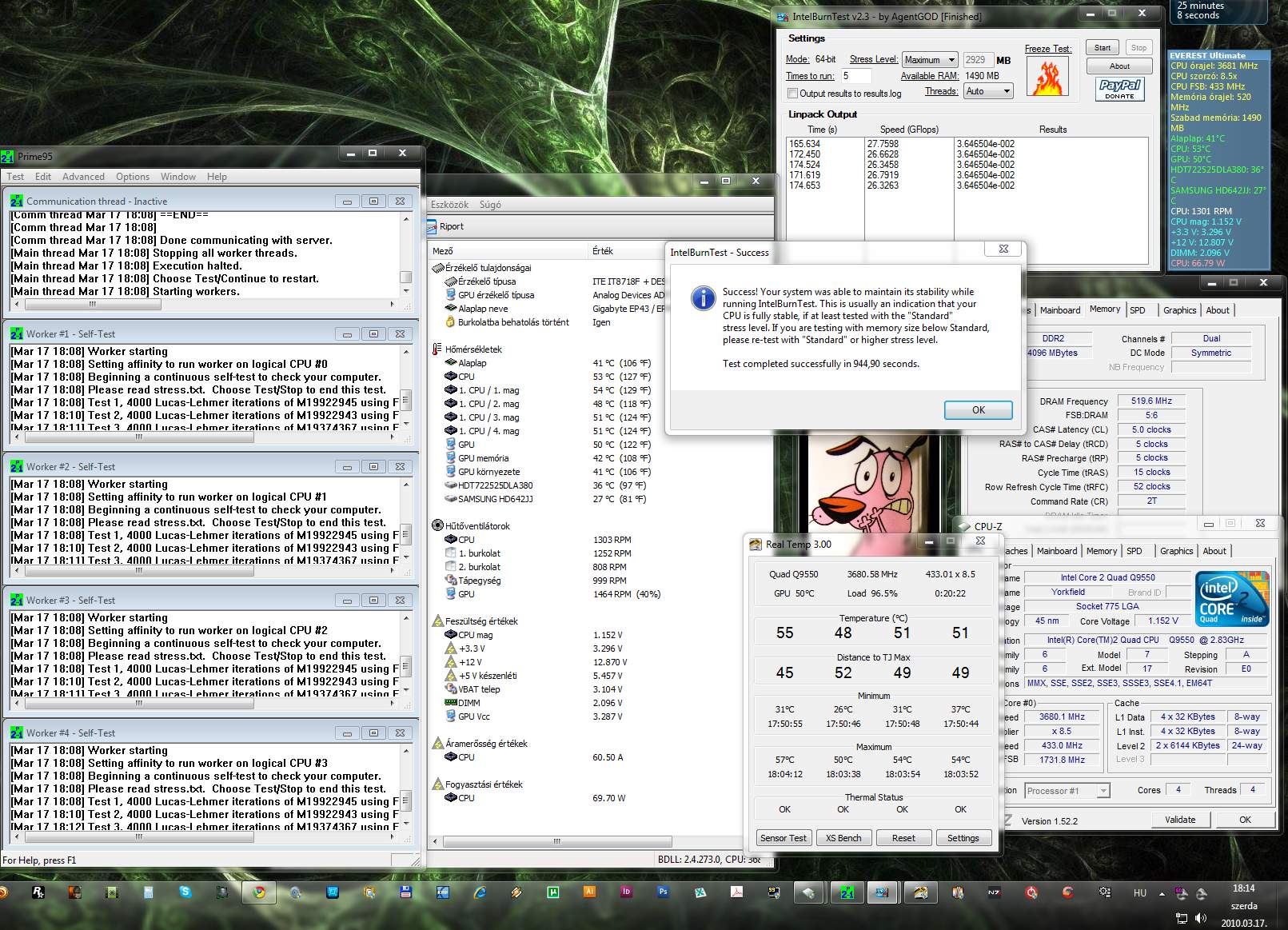
Task: Click Worker #1 vertical scrollbar
Action: (x=405, y=388)
